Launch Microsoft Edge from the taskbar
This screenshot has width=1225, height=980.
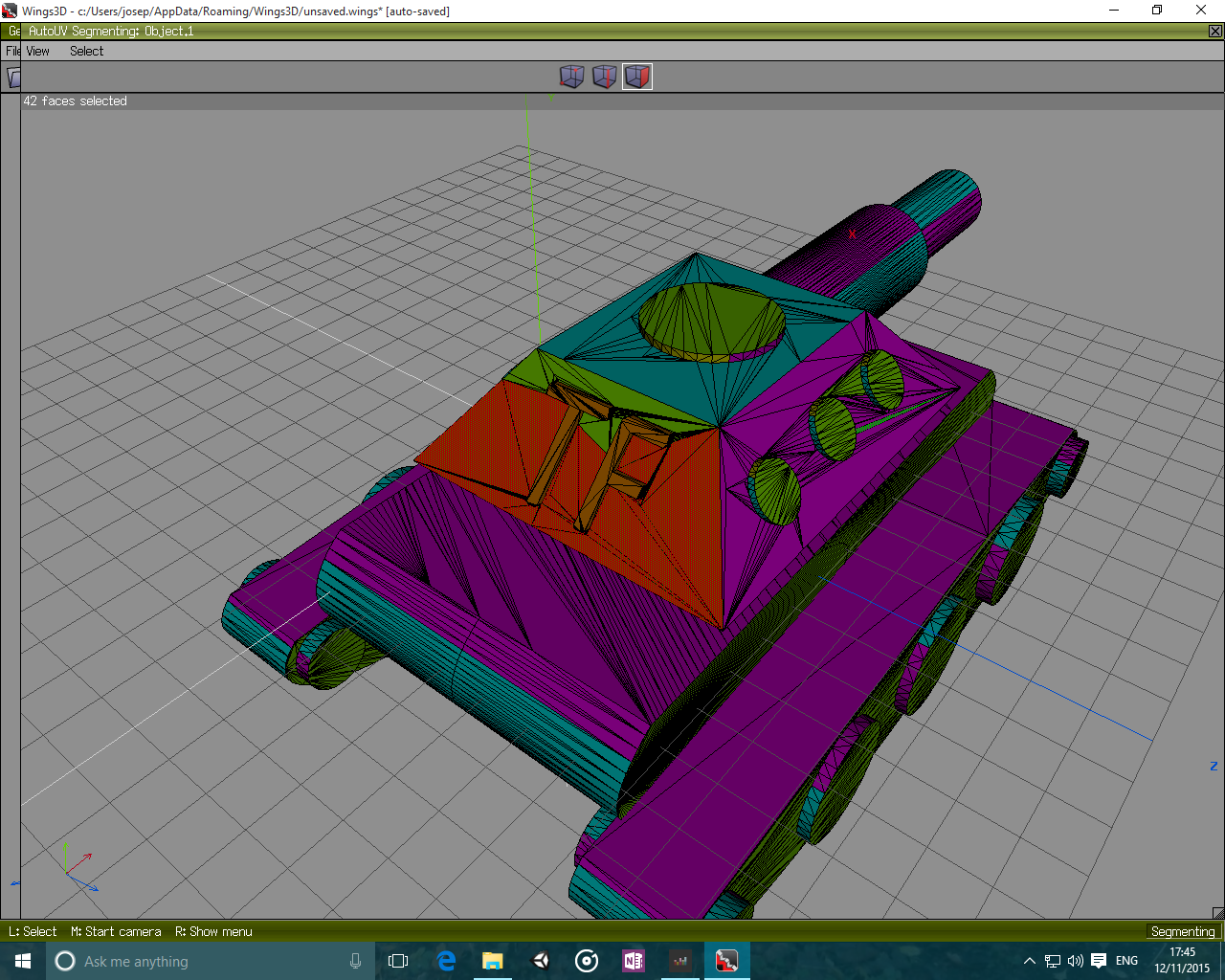[446, 961]
